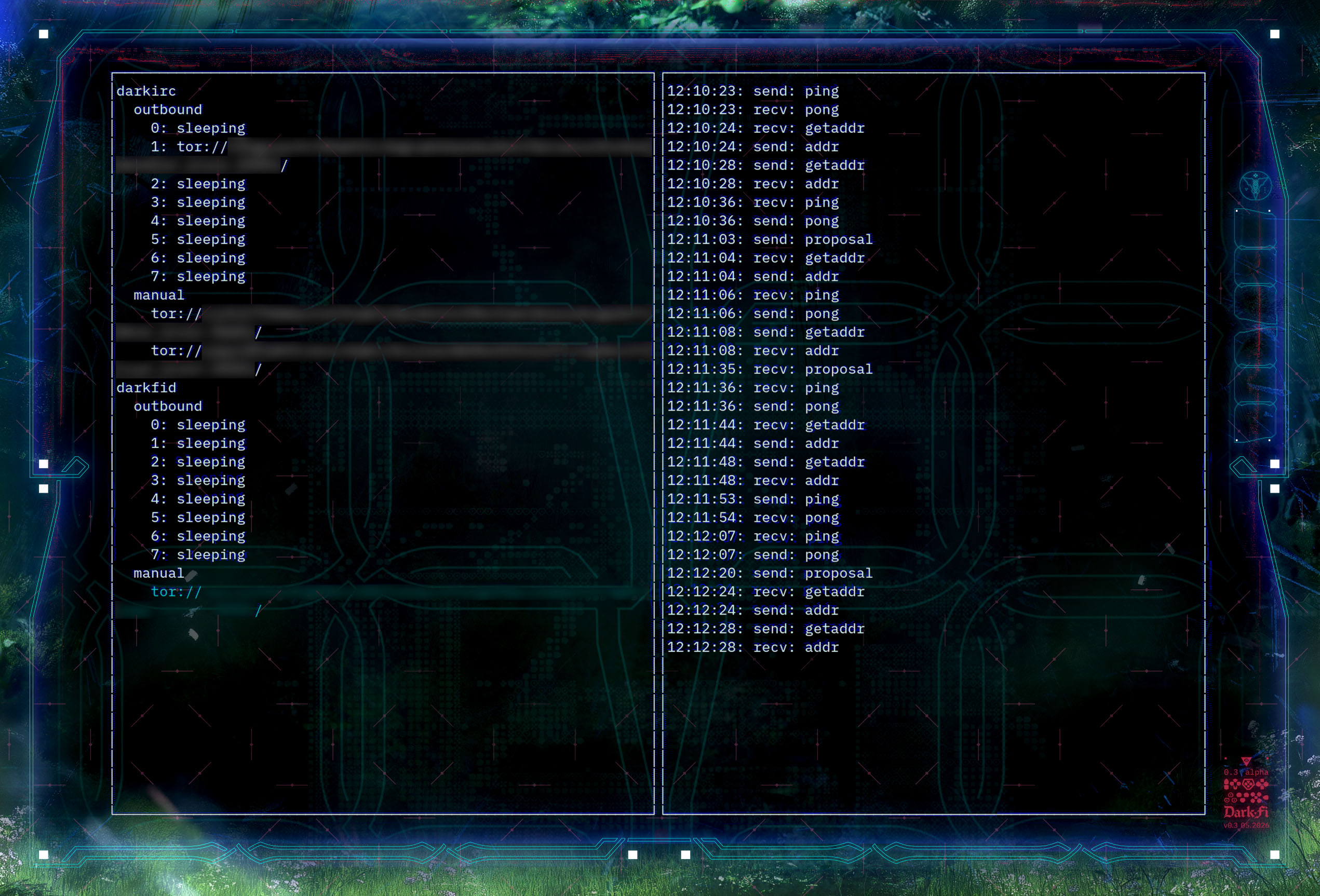
Task: Select log entry "12:11:36: send: pong"
Action: tap(752, 406)
